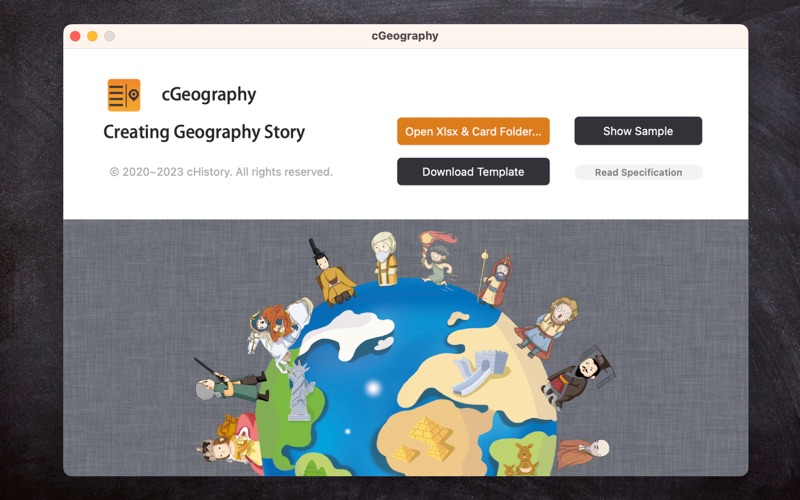This screenshot has width=800, height=500.
Task: Click the white cloud over the globe
Action: click(x=347, y=334)
